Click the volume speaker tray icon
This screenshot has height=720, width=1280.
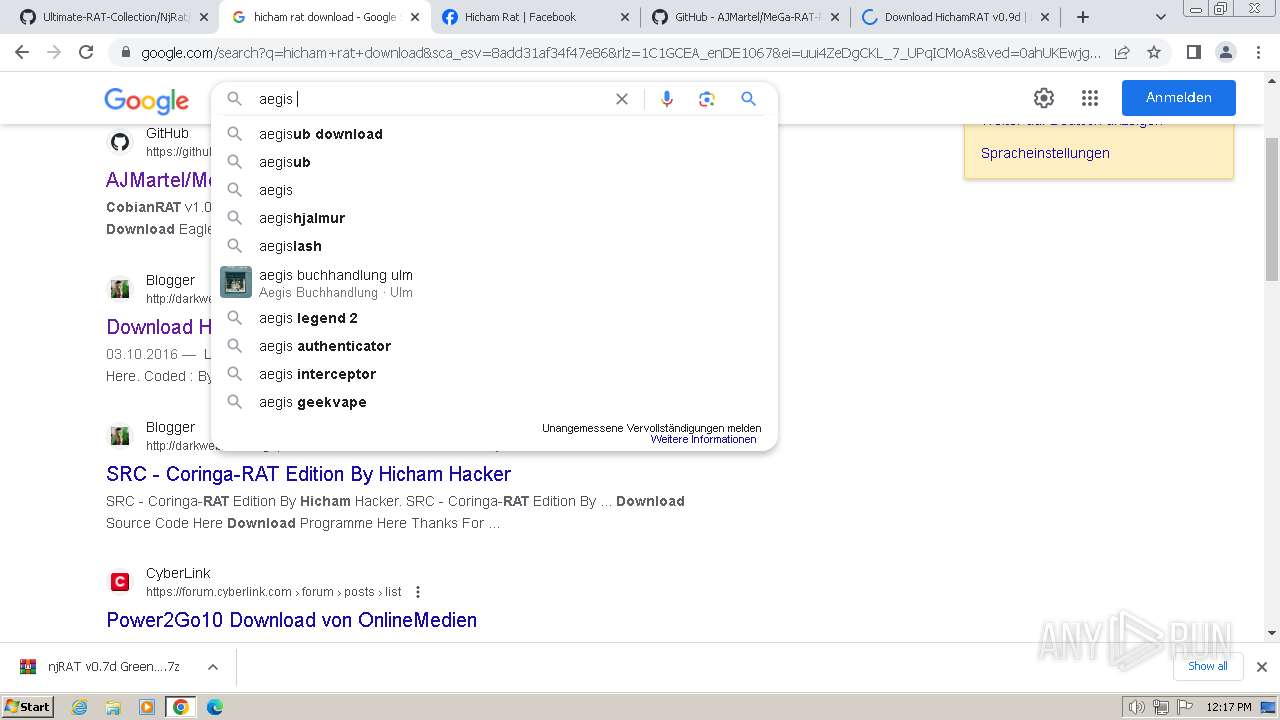[1137, 707]
